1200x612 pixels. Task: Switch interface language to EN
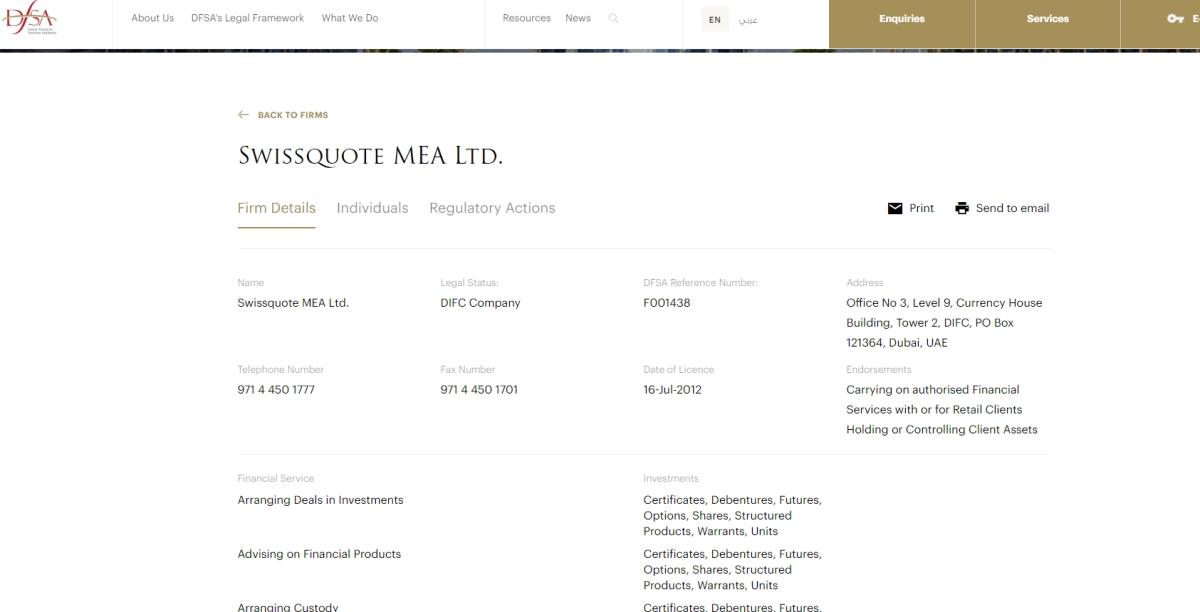tap(713, 18)
